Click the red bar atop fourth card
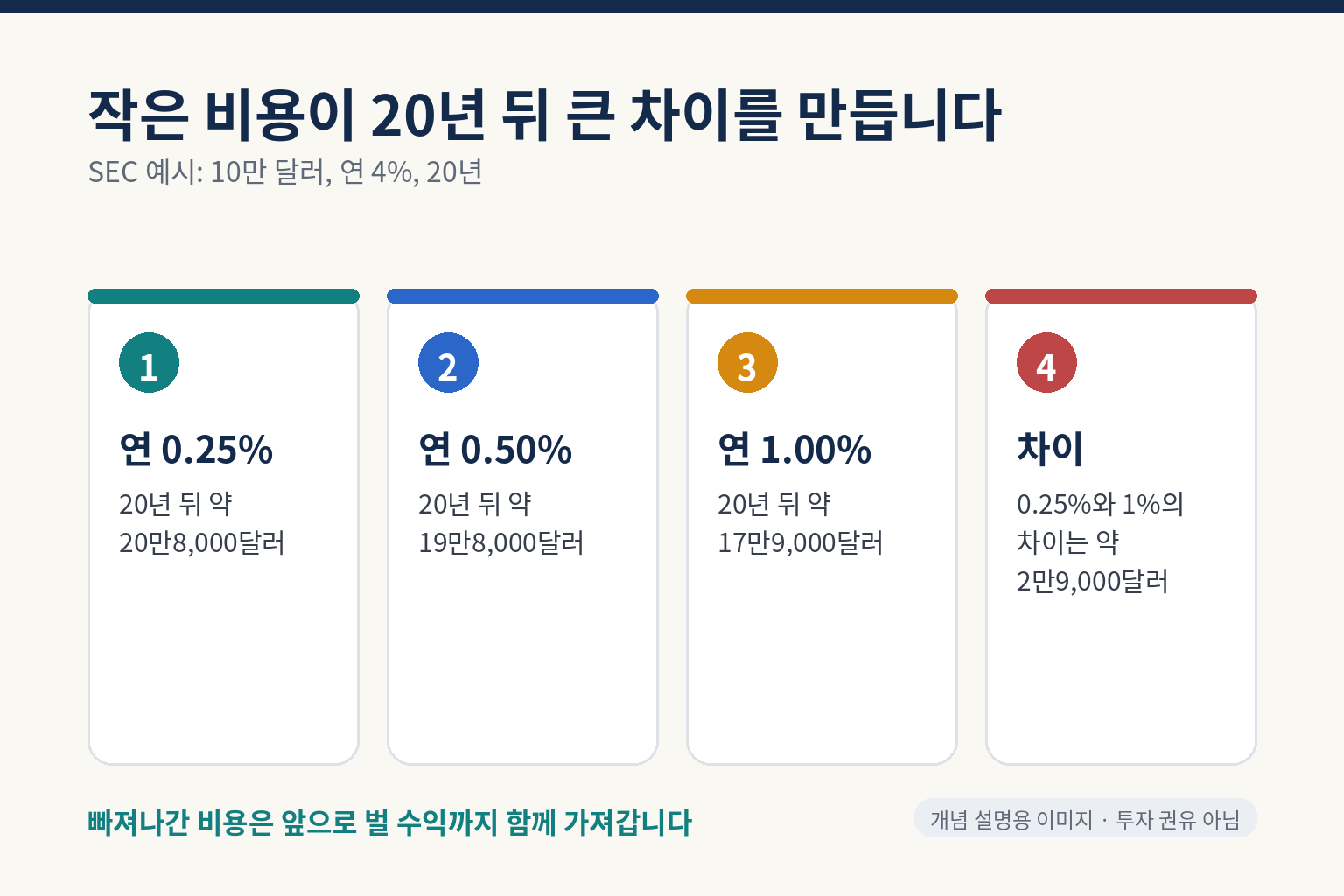This screenshot has height=896, width=1344. 1121,296
